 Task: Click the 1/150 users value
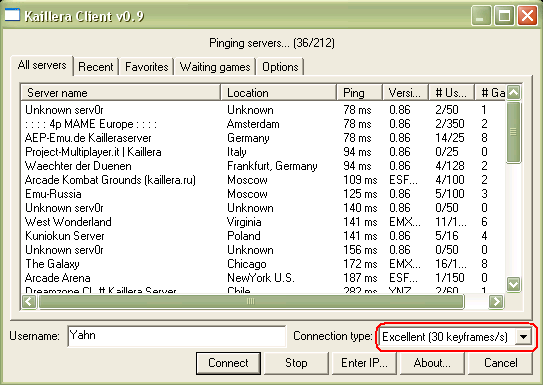pyautogui.click(x=449, y=278)
